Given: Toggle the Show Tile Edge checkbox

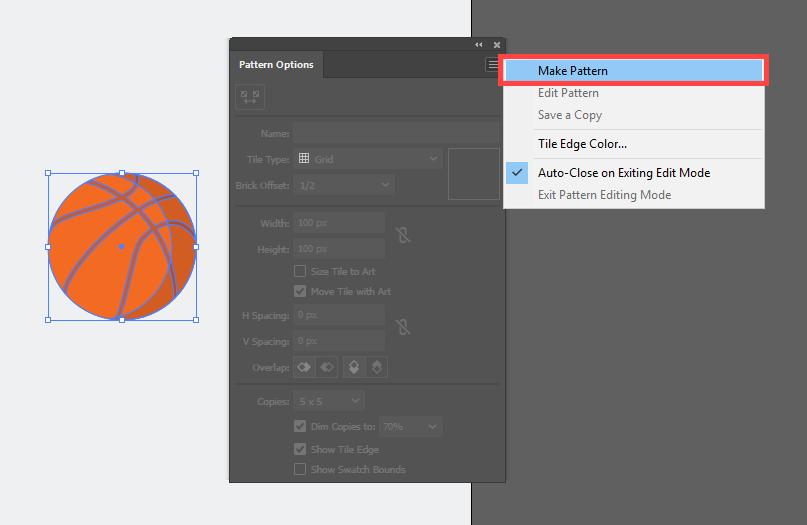Looking at the screenshot, I should 300,450.
